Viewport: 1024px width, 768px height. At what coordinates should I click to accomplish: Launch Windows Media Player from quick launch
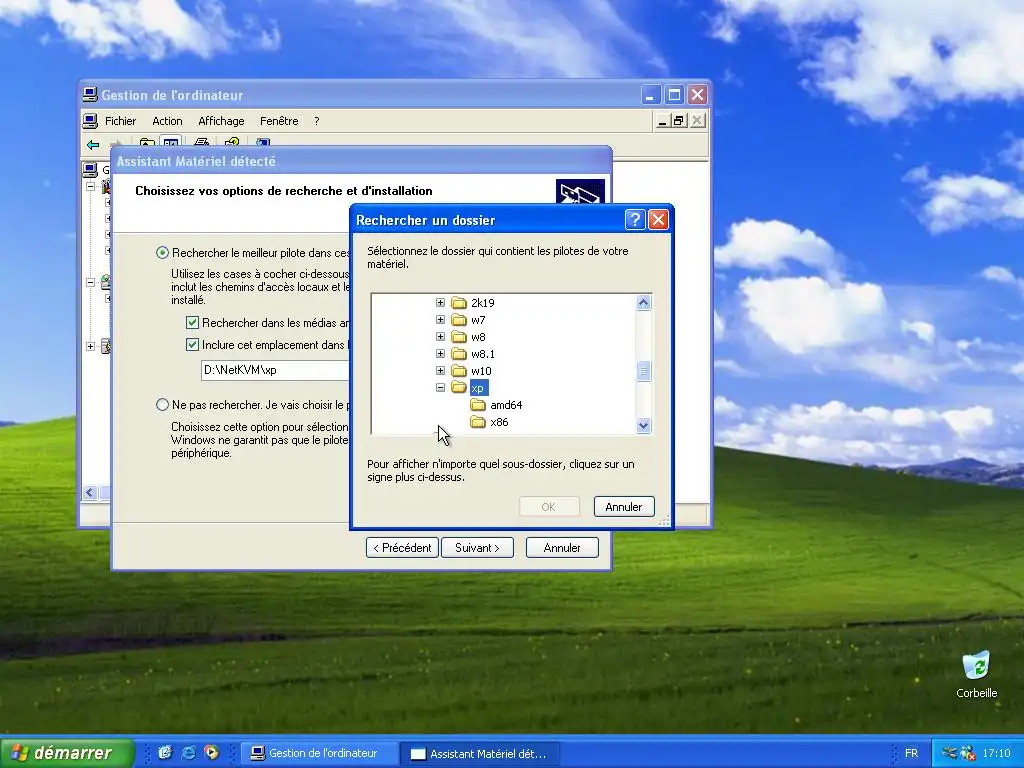point(211,752)
